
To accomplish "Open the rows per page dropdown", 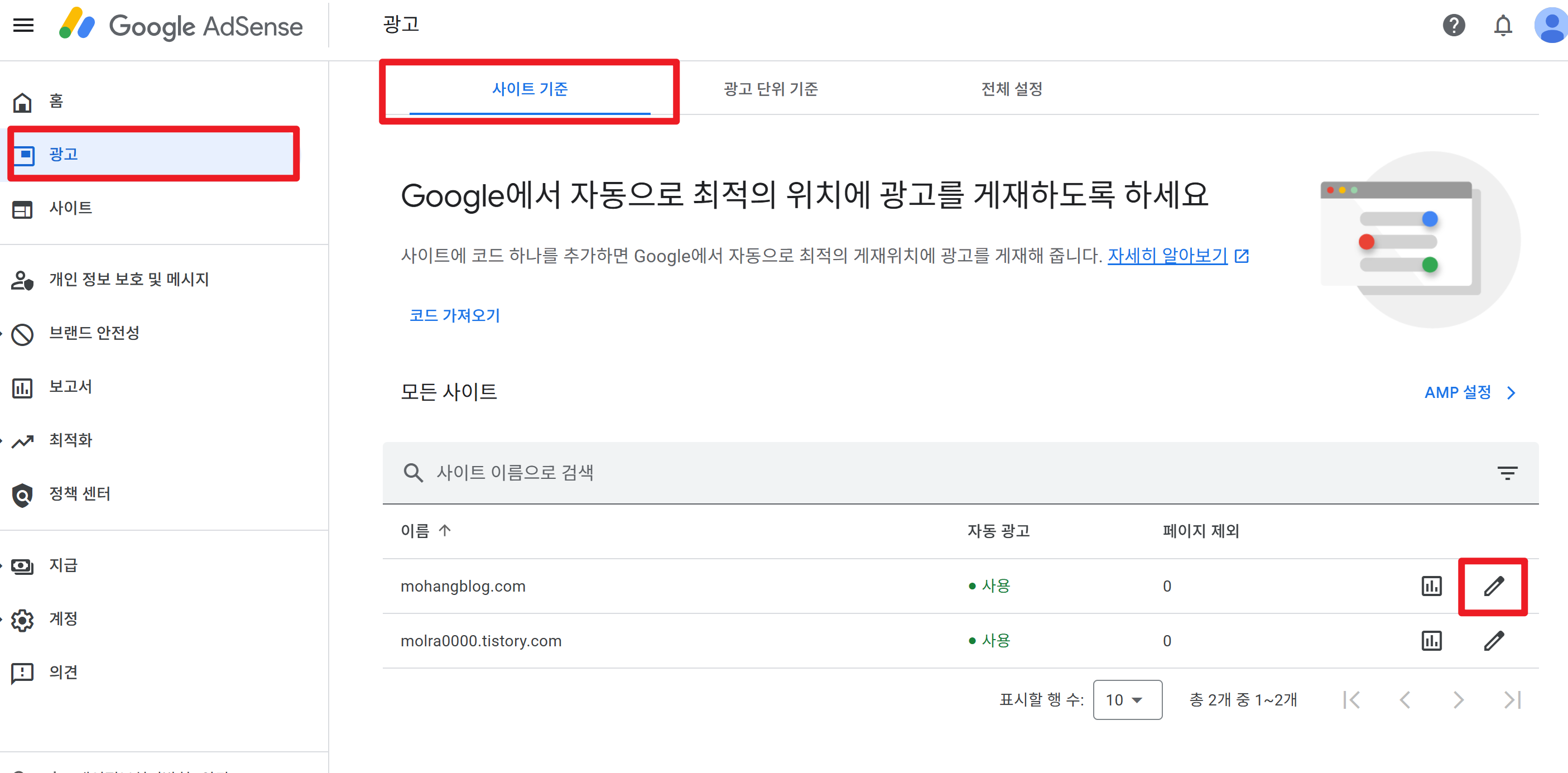I will pos(1127,699).
